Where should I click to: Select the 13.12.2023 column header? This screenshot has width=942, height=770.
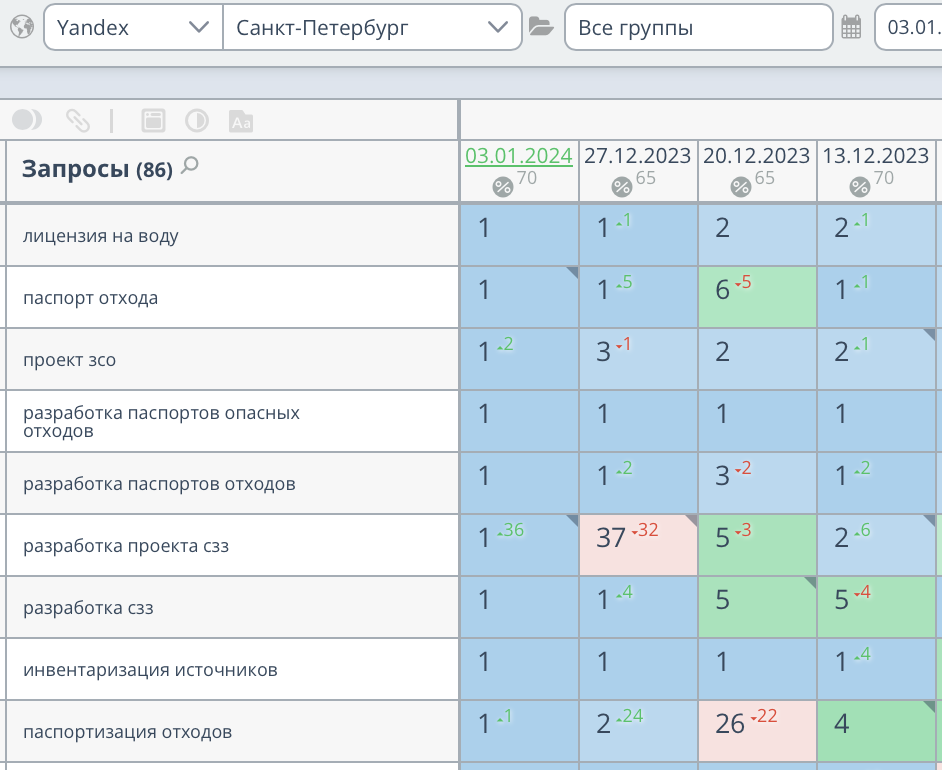tap(875, 156)
